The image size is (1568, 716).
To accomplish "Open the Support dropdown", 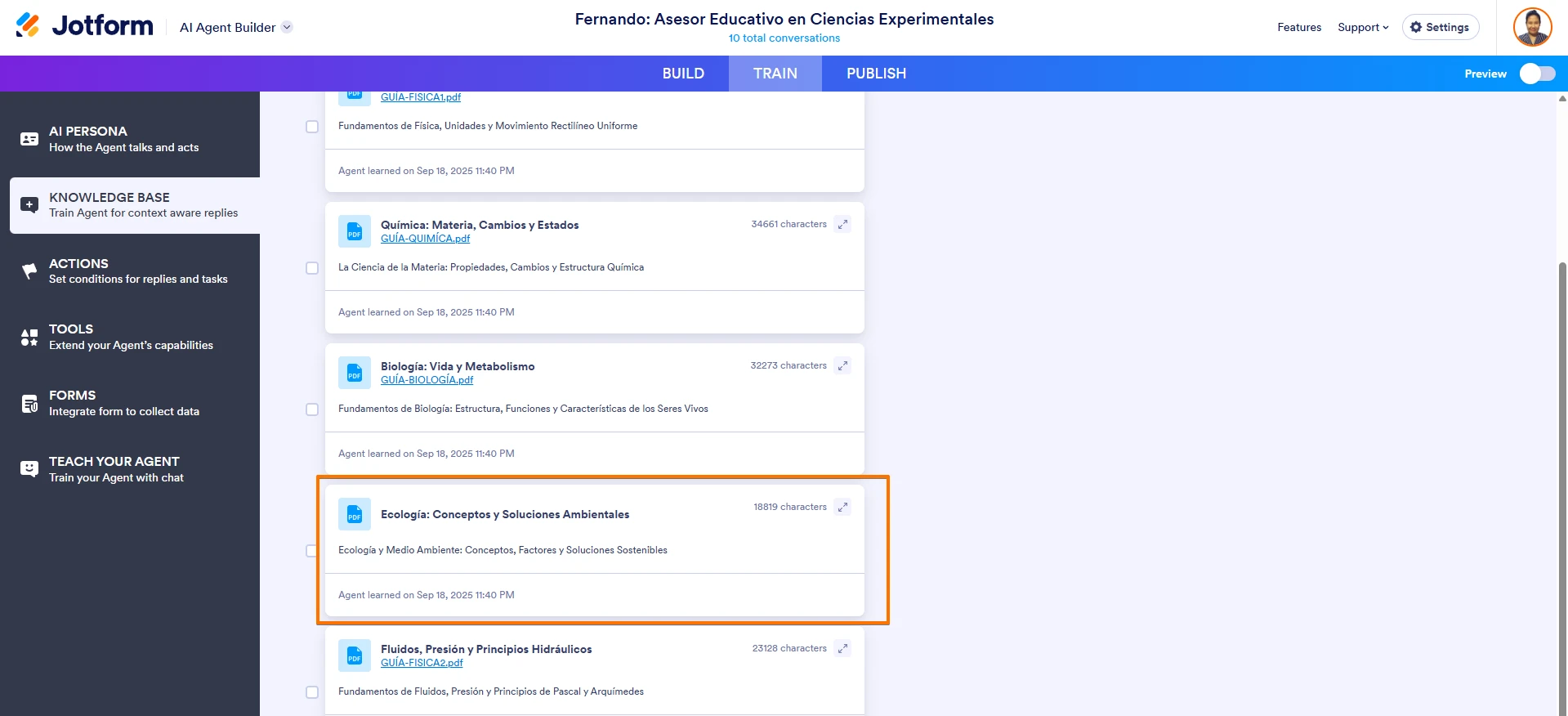I will [1362, 27].
